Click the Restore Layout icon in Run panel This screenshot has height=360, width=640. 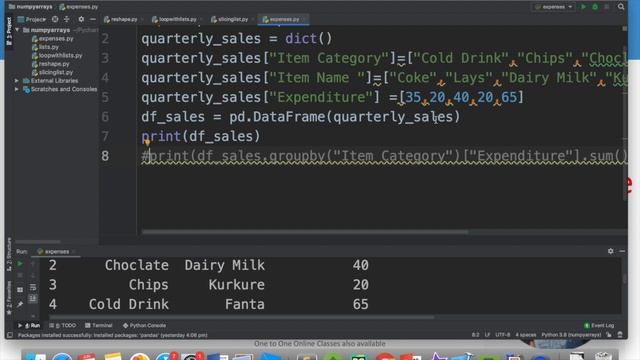[20, 290]
